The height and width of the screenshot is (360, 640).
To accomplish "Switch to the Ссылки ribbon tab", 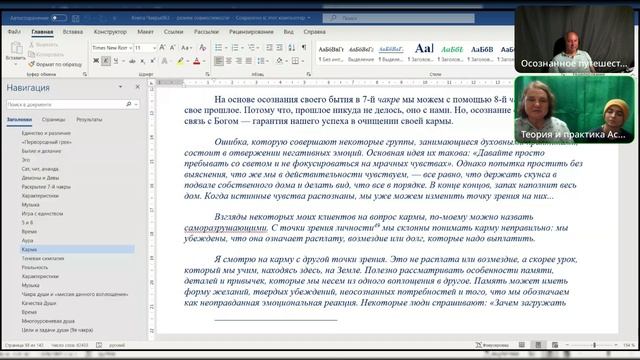I will coord(173,31).
